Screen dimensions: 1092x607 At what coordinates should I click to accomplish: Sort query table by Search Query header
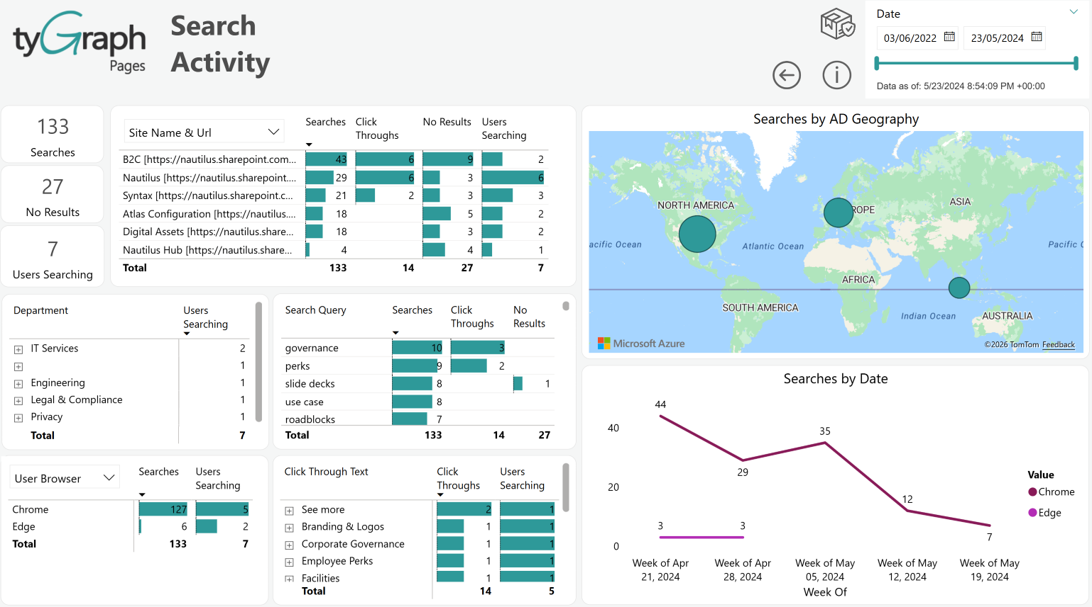point(315,310)
